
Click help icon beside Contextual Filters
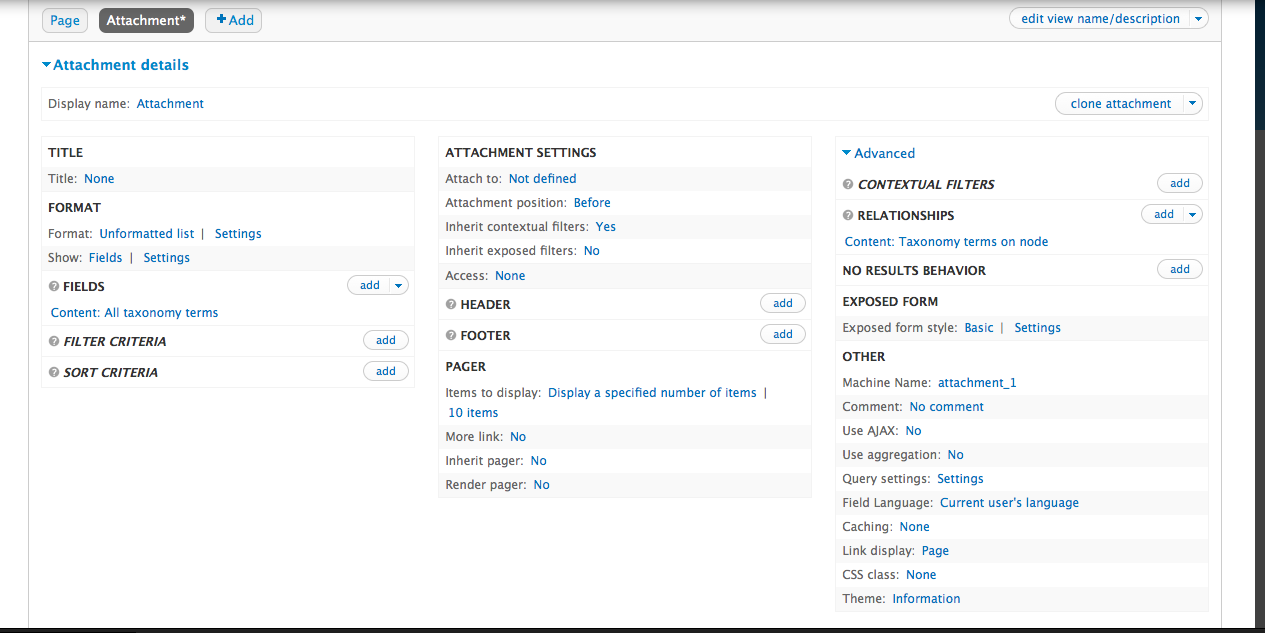point(848,185)
